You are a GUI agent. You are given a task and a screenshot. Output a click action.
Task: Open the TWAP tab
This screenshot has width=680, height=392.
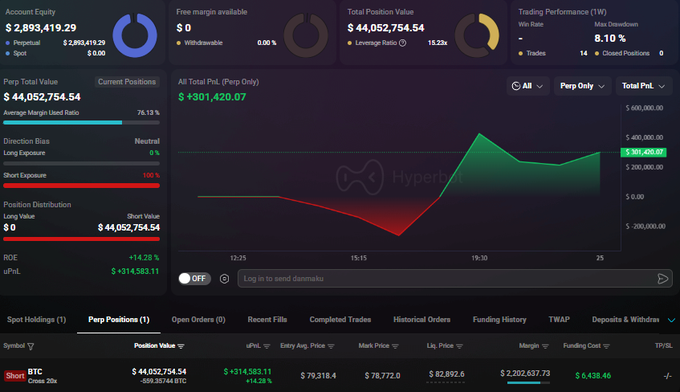tap(559, 320)
